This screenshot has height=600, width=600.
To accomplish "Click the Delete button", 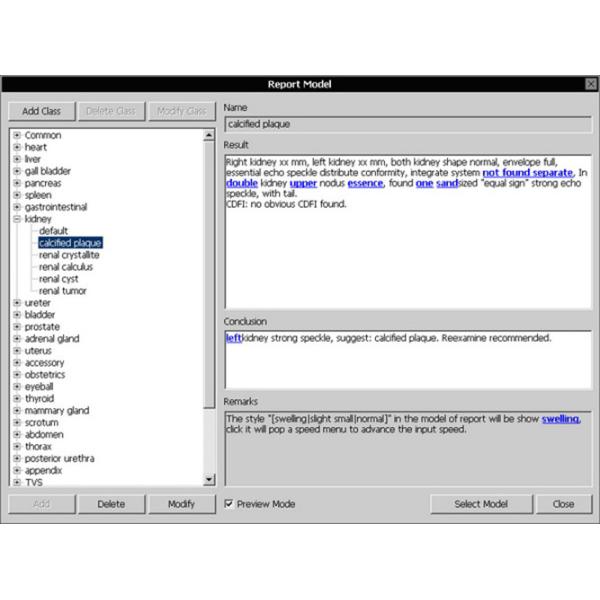I will [x=111, y=504].
